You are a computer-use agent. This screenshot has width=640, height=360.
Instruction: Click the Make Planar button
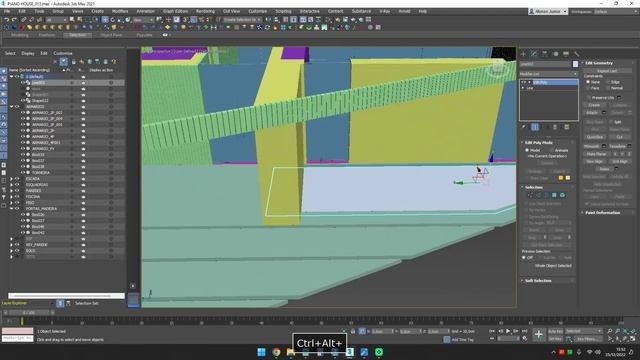pyautogui.click(x=596, y=154)
